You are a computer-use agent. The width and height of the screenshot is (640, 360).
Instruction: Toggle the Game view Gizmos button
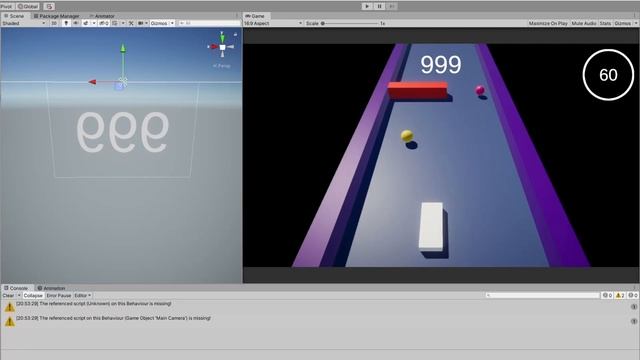point(622,23)
